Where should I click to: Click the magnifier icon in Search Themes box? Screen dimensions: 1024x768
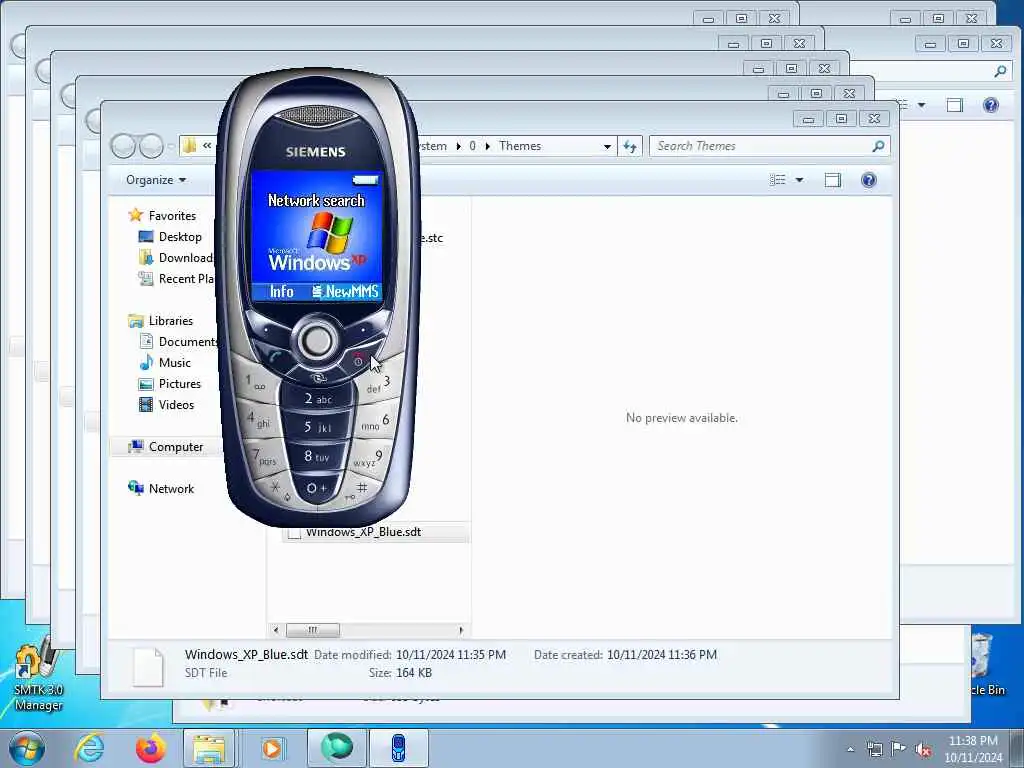tap(878, 146)
